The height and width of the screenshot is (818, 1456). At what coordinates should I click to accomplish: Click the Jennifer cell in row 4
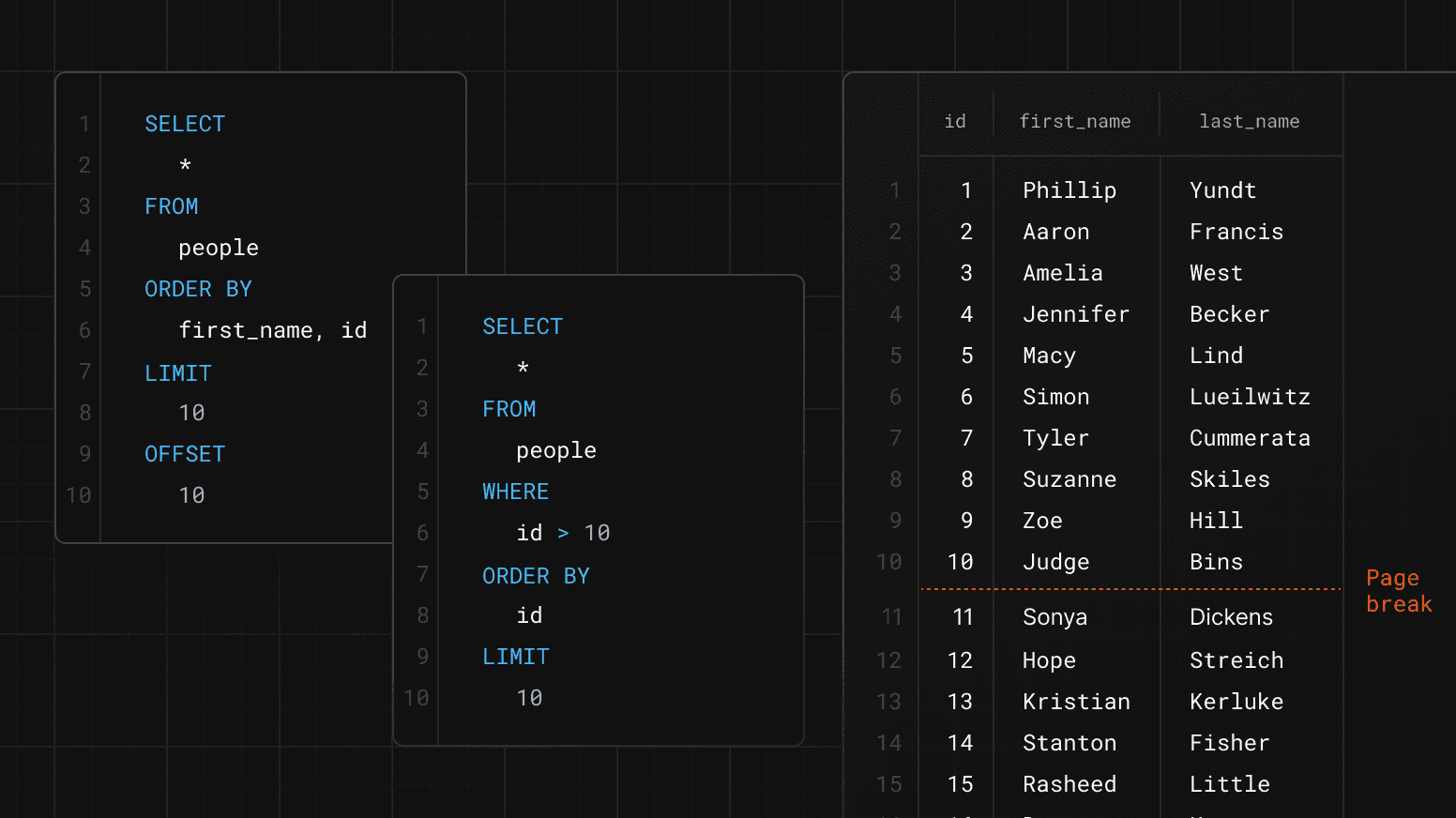1076,314
